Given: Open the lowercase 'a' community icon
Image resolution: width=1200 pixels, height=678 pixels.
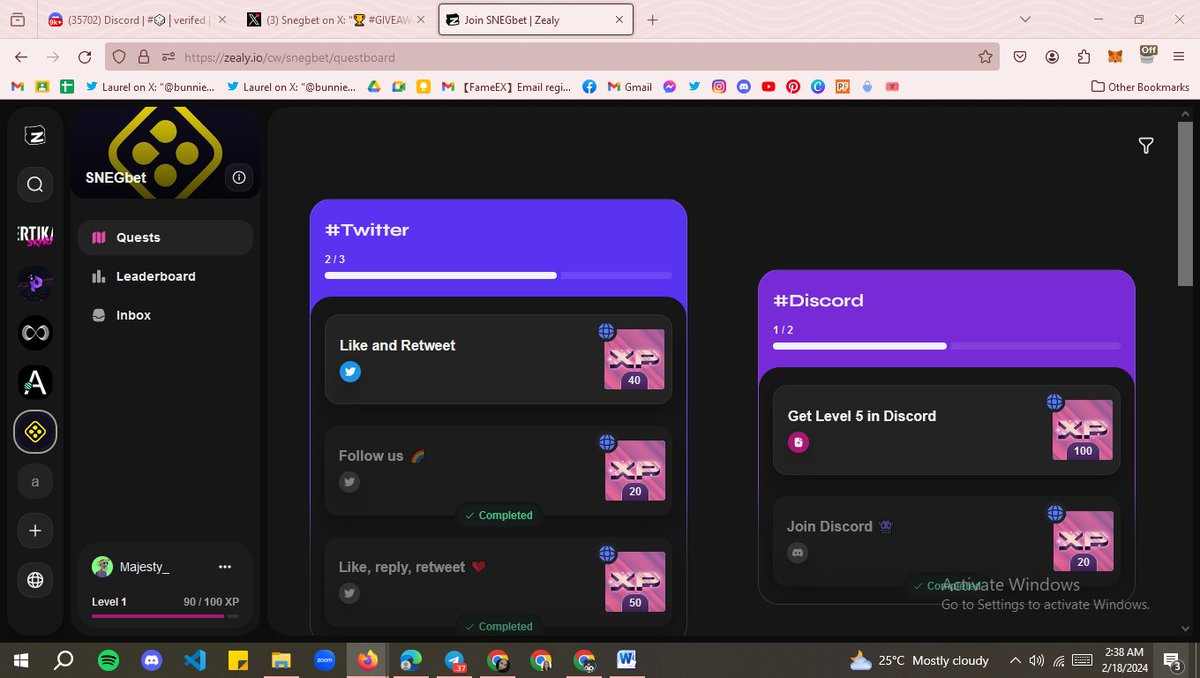Looking at the screenshot, I should [35, 482].
